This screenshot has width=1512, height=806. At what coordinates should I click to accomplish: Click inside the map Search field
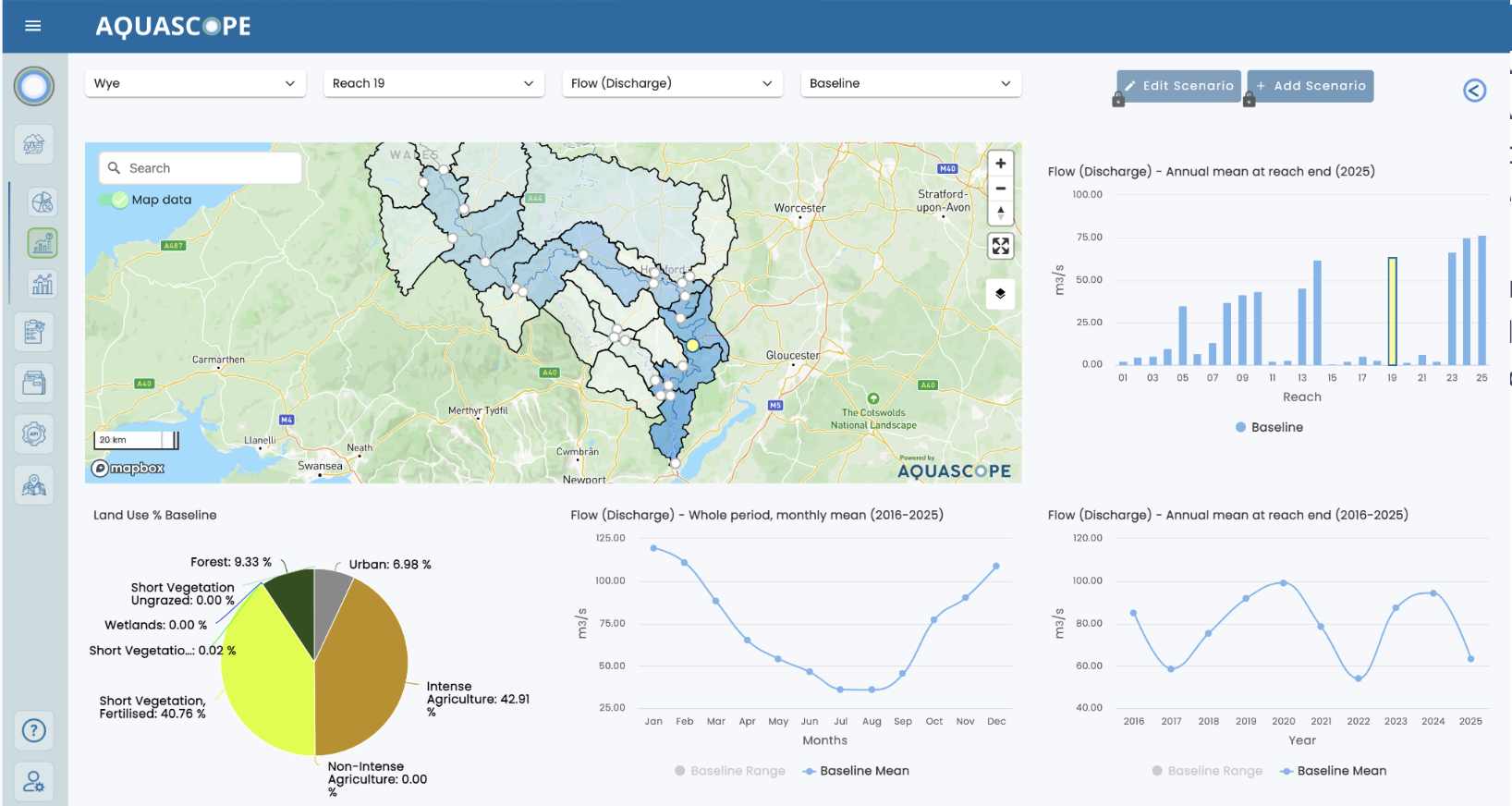pyautogui.click(x=200, y=168)
